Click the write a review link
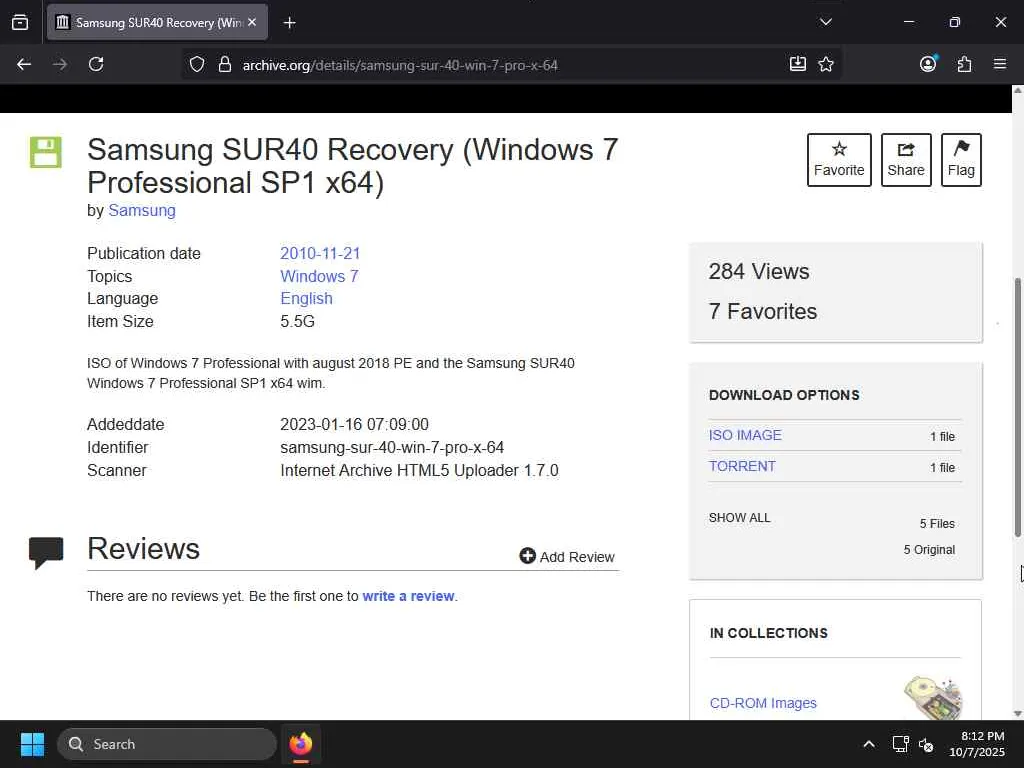 [408, 596]
